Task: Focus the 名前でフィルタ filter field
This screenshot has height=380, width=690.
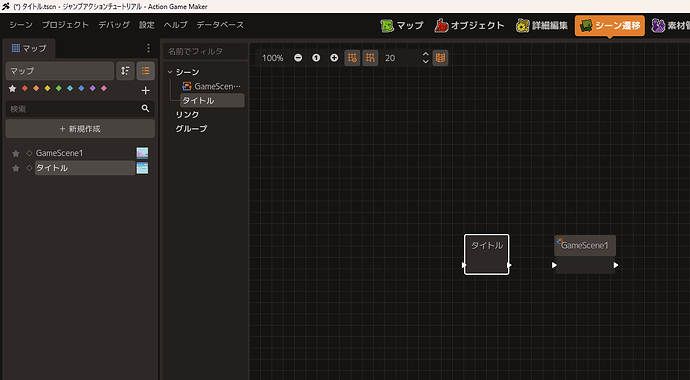Action: tap(206, 51)
